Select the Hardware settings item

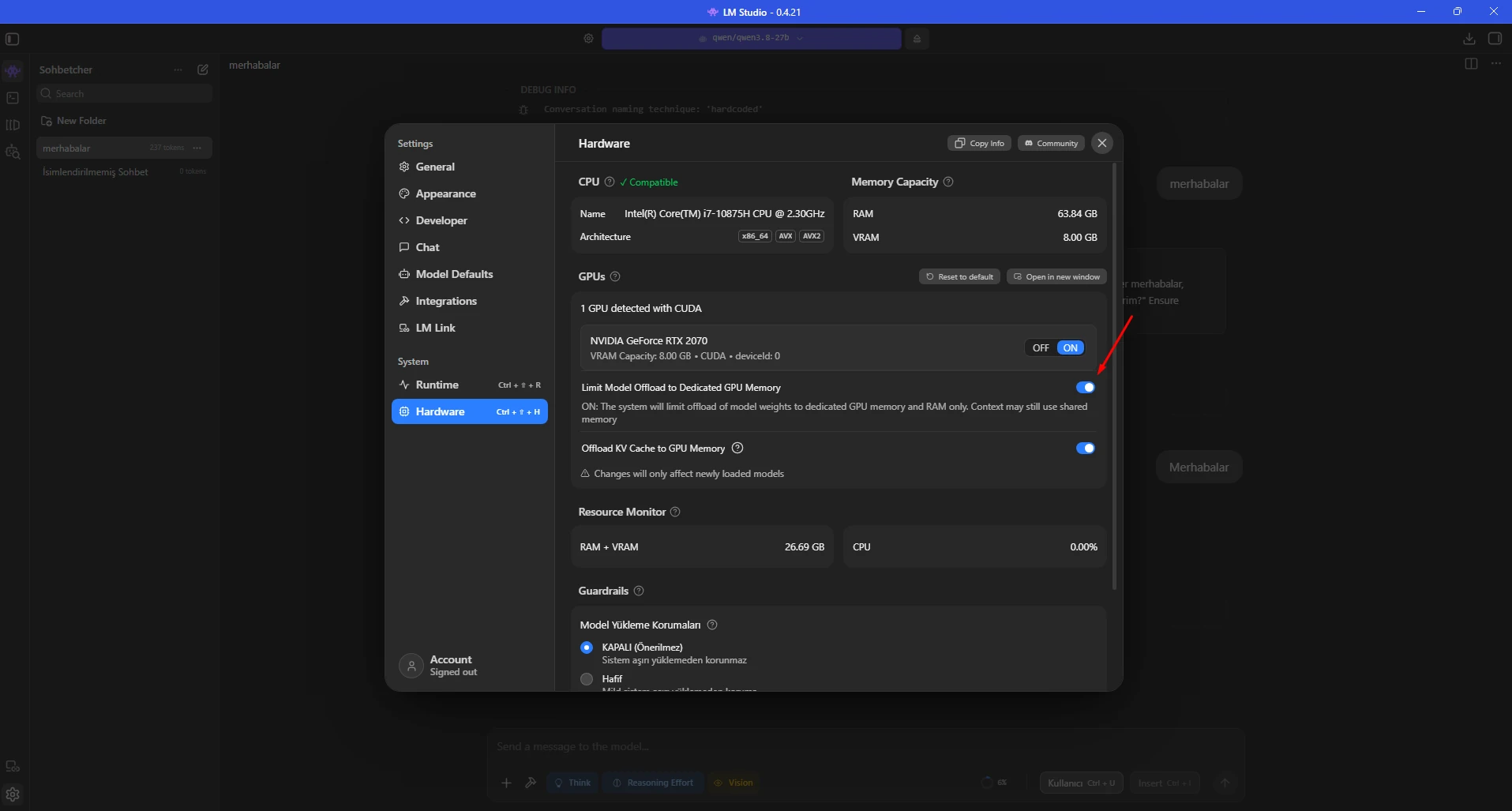(x=469, y=411)
